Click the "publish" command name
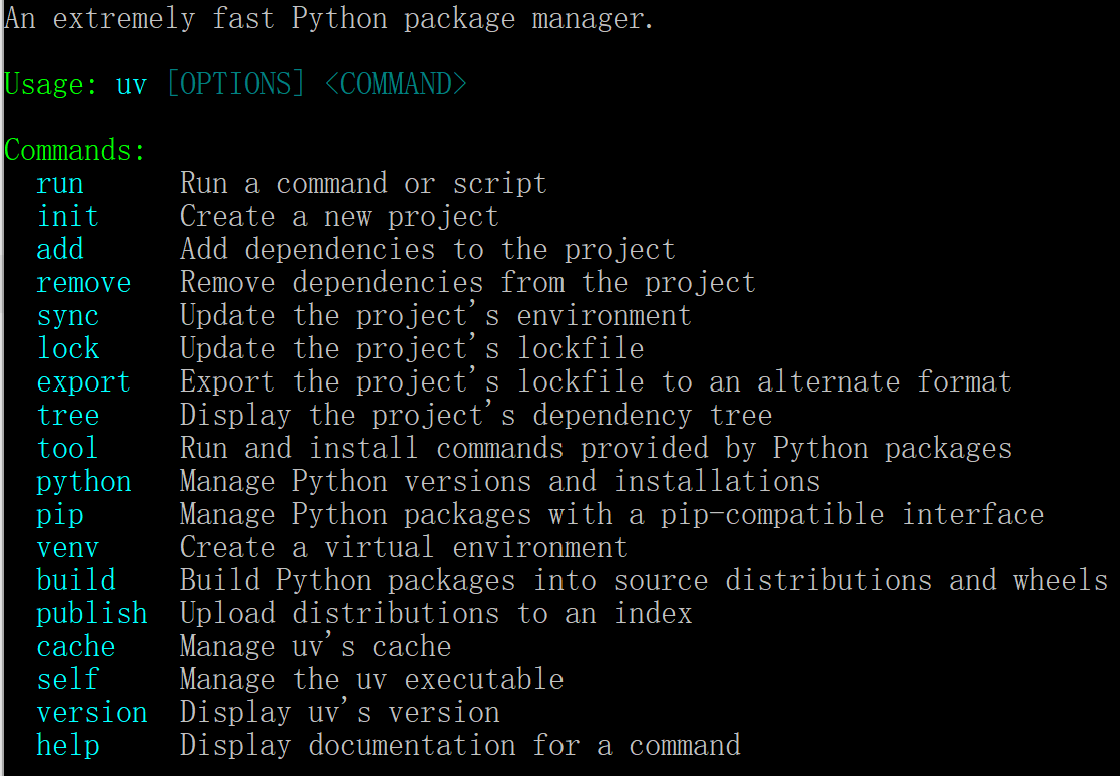The height and width of the screenshot is (776, 1120). pos(92,614)
